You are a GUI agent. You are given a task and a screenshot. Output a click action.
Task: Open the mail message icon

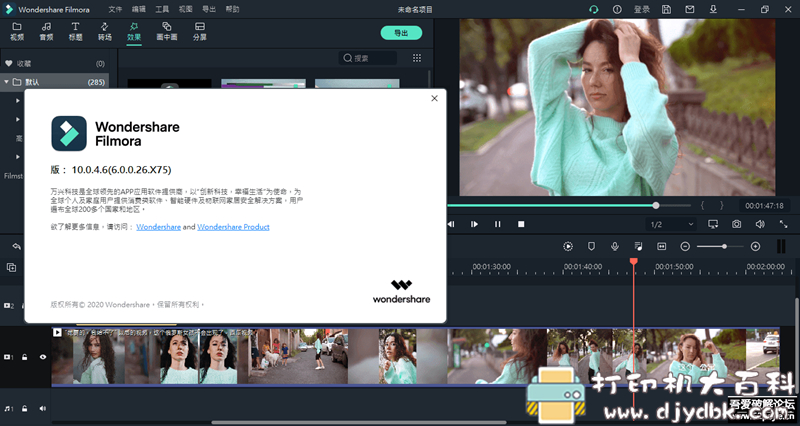point(690,9)
